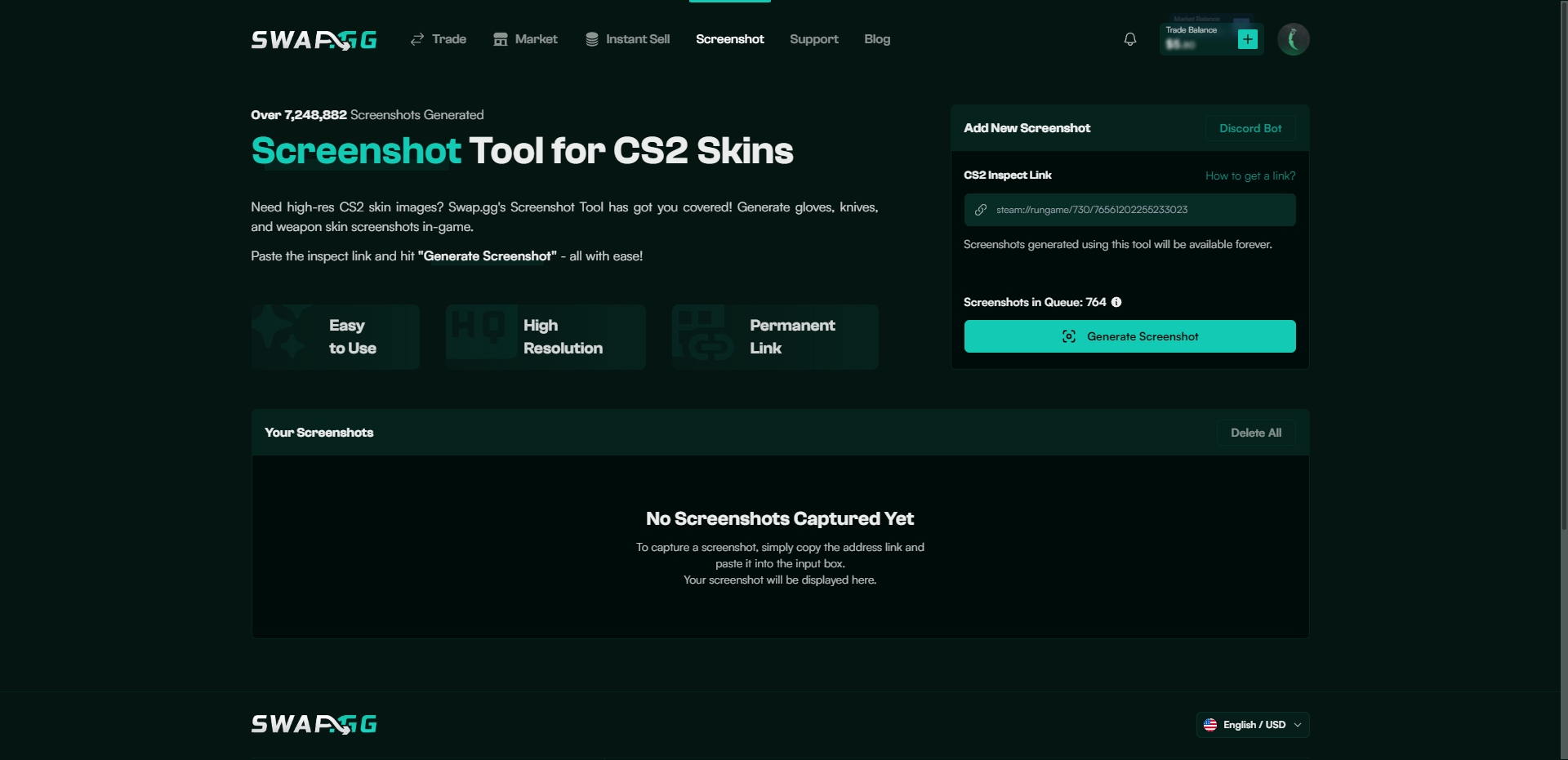Click the link icon in inspect field

pos(981,210)
